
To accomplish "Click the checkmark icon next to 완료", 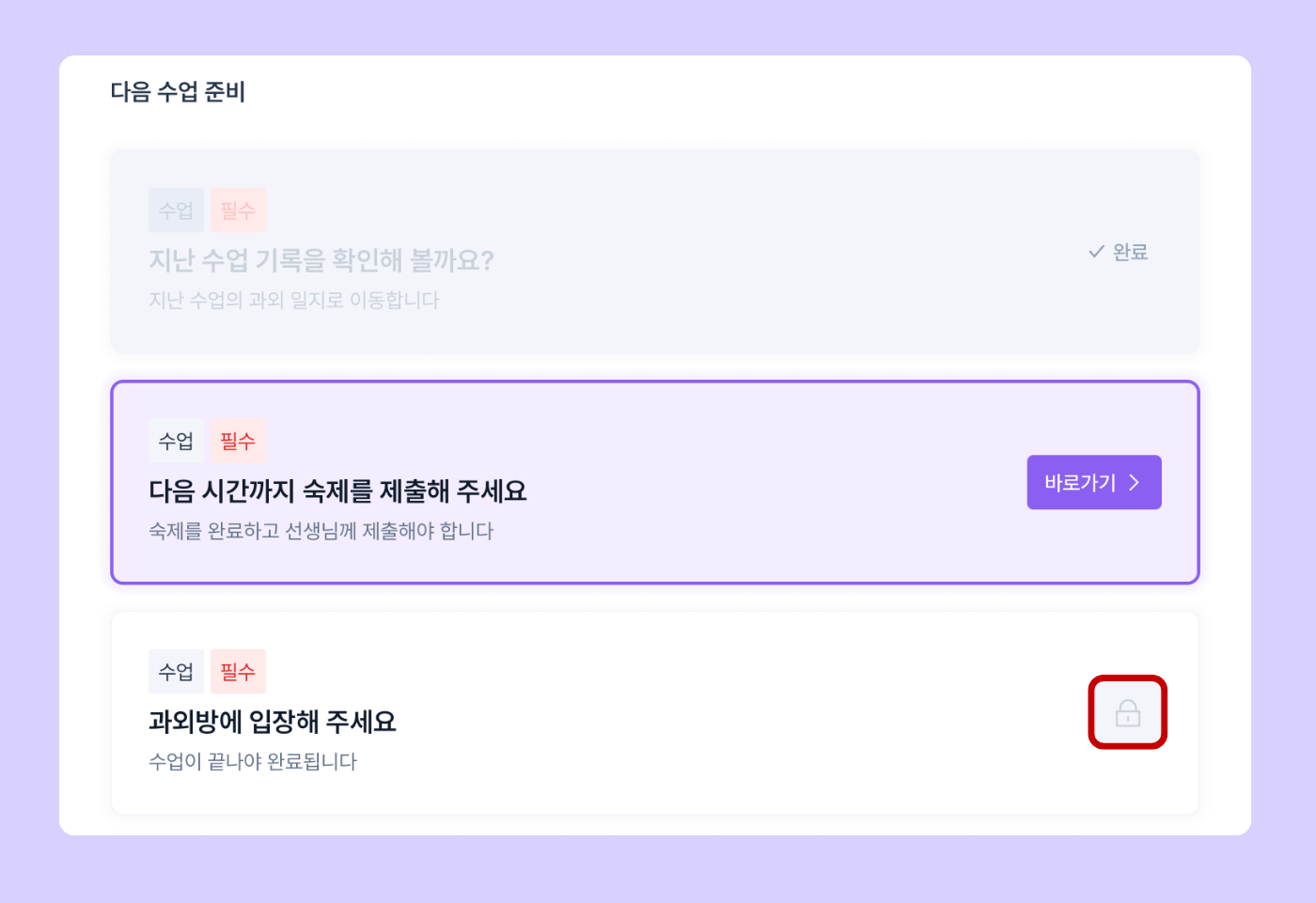I will point(1096,252).
